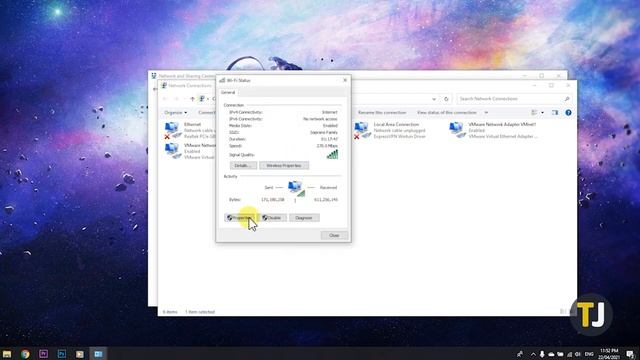Click the Local Area Connection label
The height and width of the screenshot is (360, 640).
pos(396,124)
